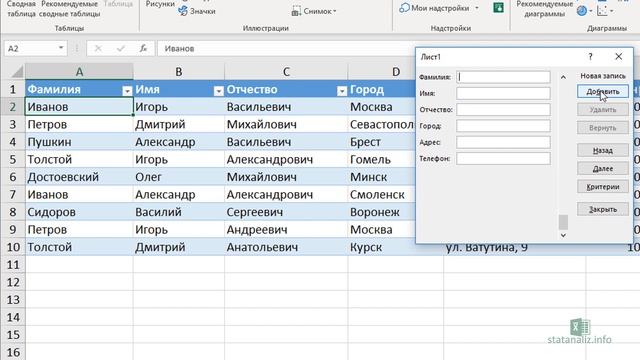640x360 pixels.
Task: Select cell with Василий
Action: pyautogui.click(x=179, y=212)
